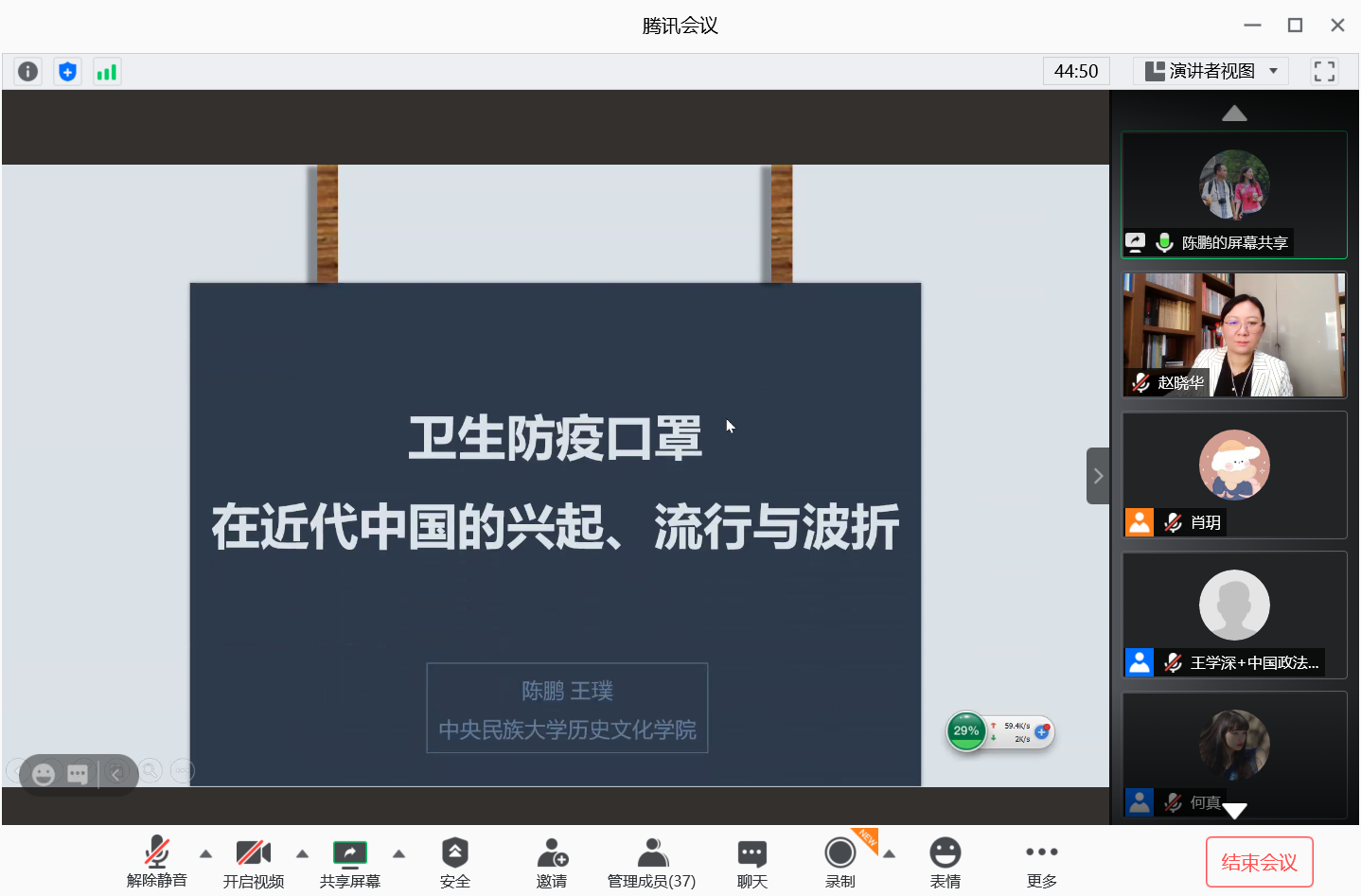
Task: Open emoji reactions (表情)
Action: pyautogui.click(x=945, y=862)
